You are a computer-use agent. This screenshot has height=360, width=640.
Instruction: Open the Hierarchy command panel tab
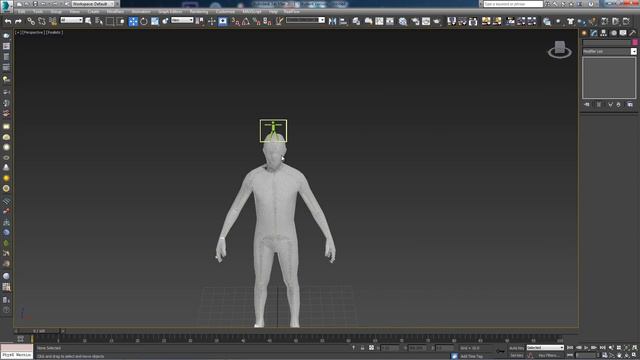click(x=604, y=33)
